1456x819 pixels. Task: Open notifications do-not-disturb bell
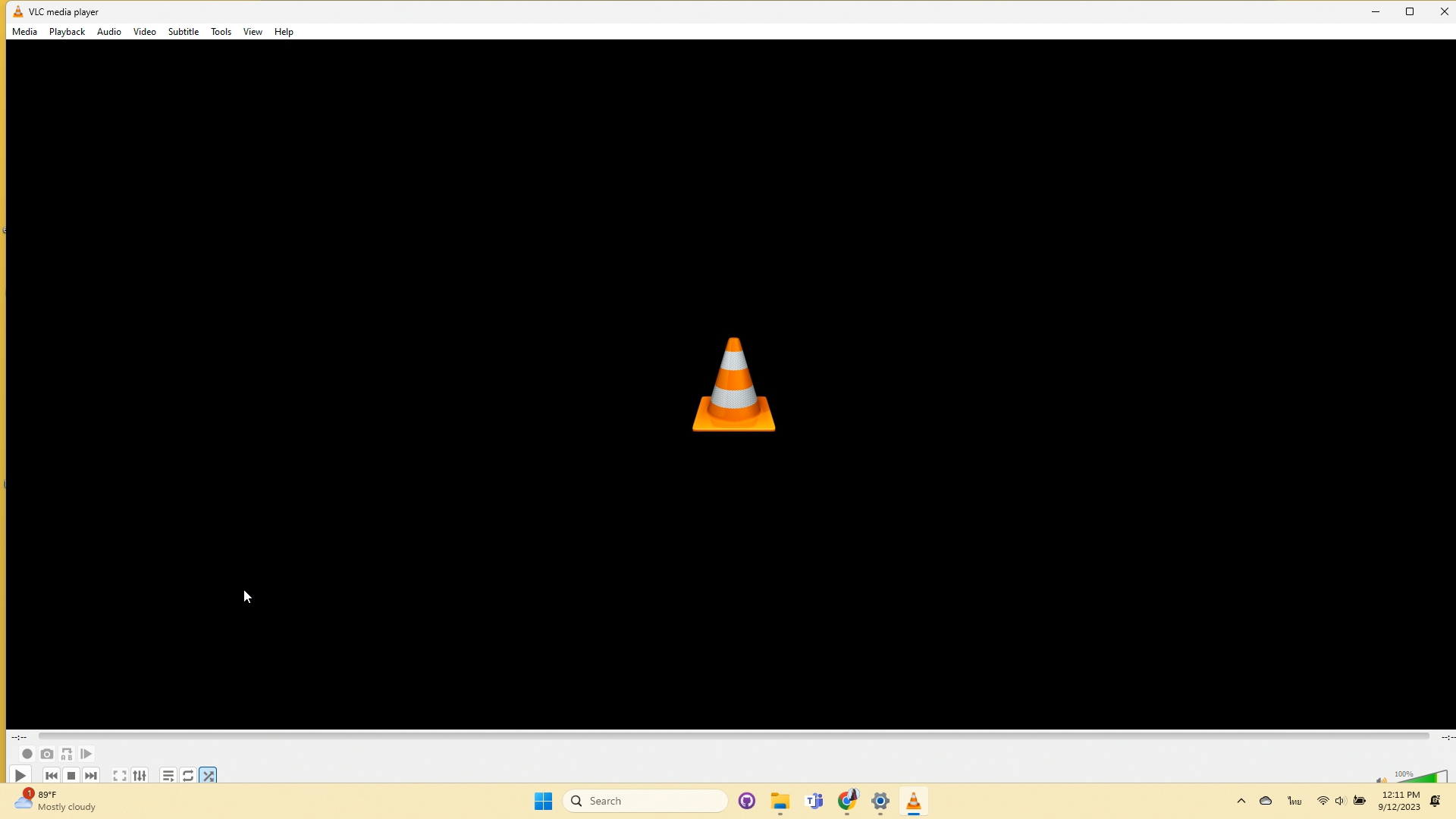(x=1436, y=801)
